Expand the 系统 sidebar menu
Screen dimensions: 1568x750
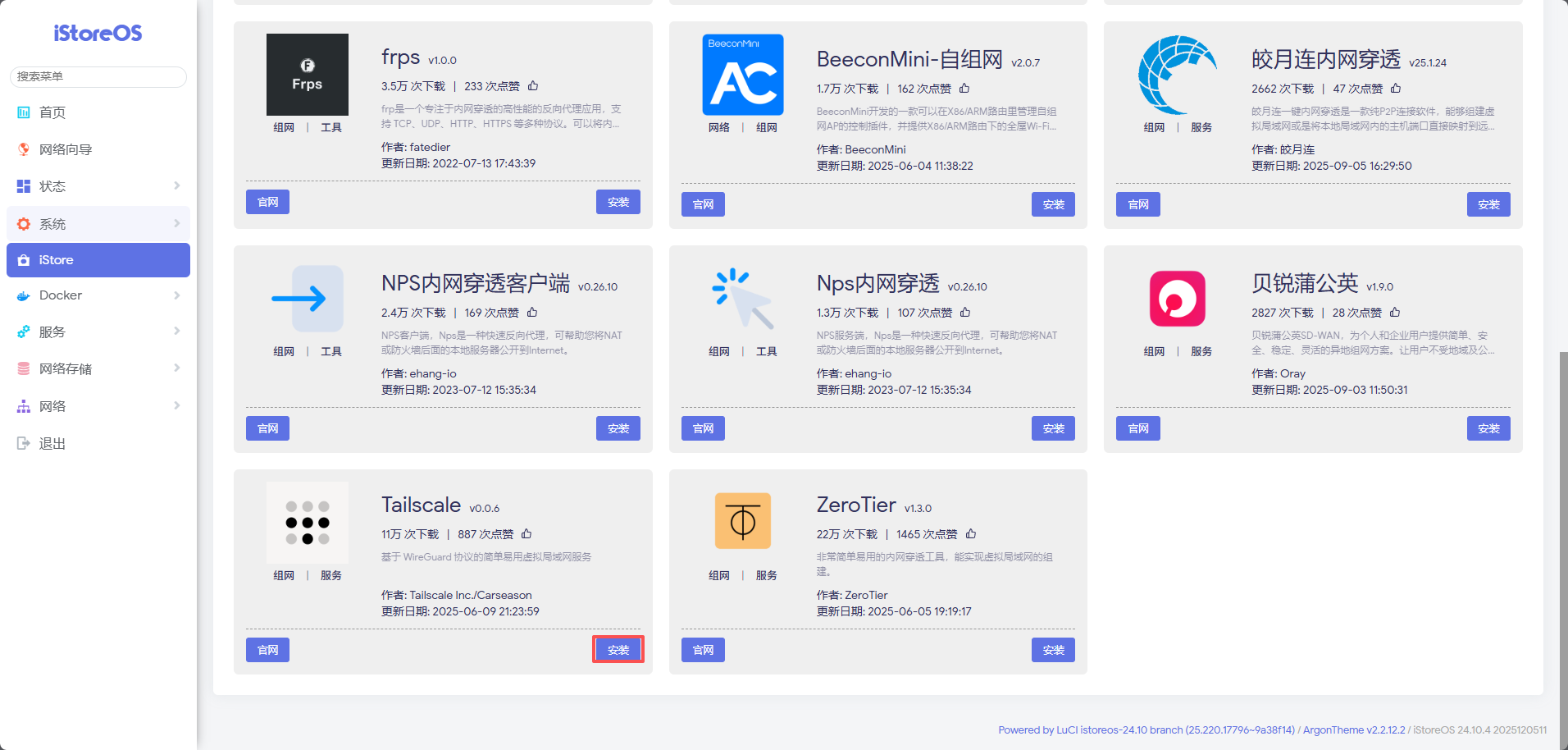coord(98,223)
